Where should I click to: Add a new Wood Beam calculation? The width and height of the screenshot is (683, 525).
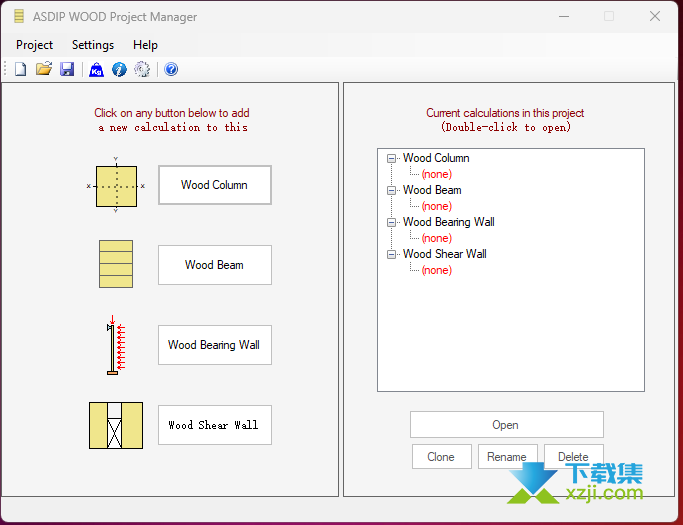click(215, 265)
